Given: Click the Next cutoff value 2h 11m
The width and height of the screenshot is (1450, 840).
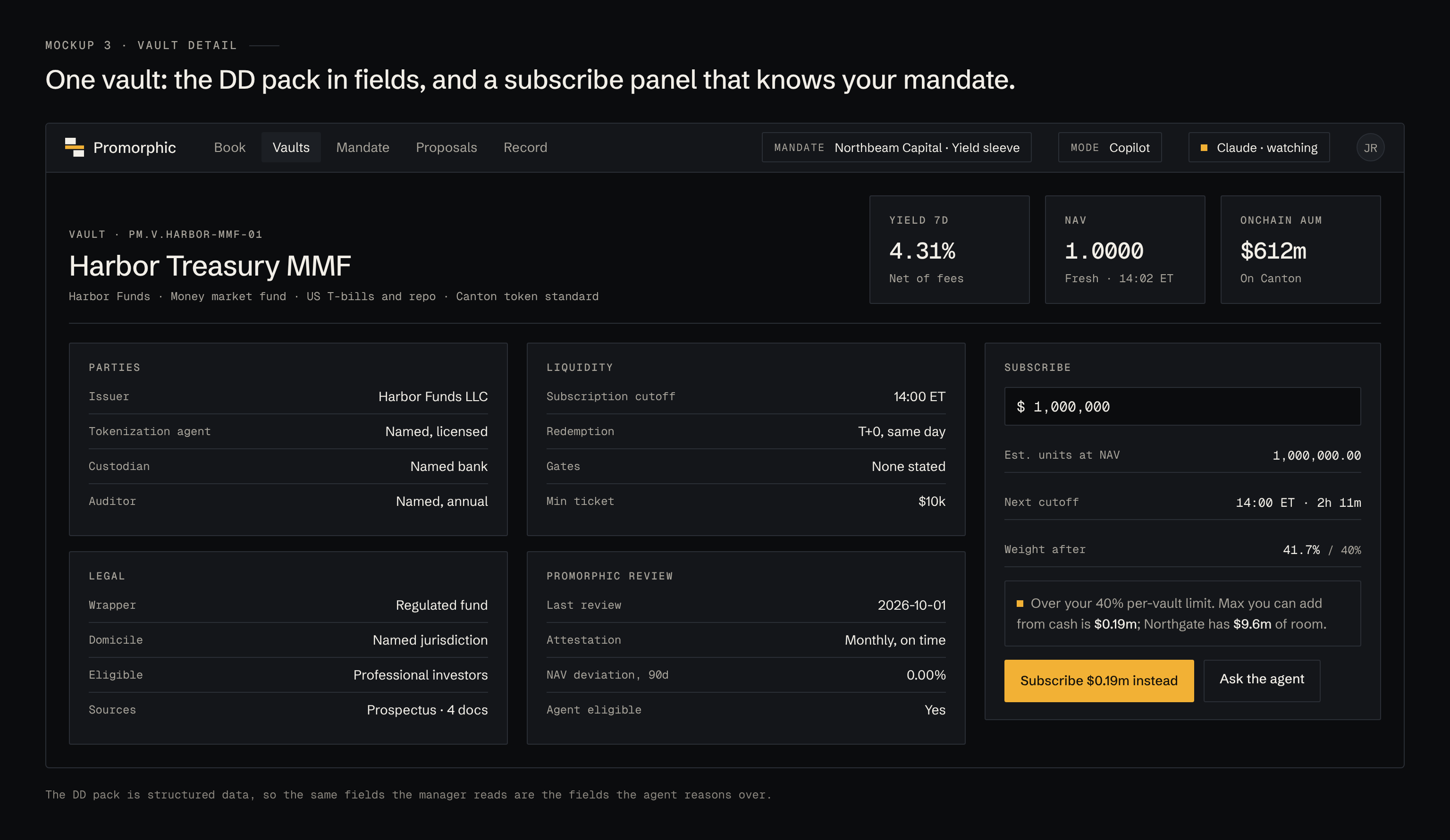Looking at the screenshot, I should tap(1339, 503).
